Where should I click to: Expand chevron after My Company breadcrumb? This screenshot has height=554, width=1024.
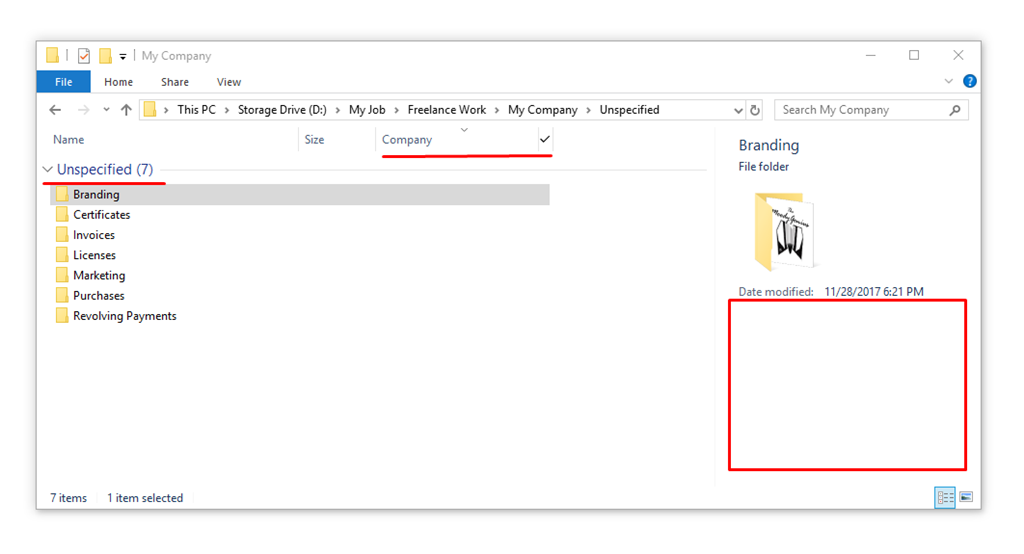pyautogui.click(x=588, y=110)
